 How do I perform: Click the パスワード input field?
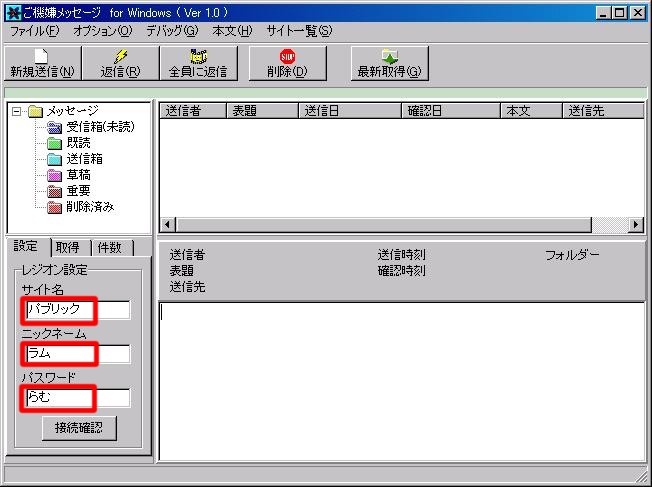click(x=78, y=398)
